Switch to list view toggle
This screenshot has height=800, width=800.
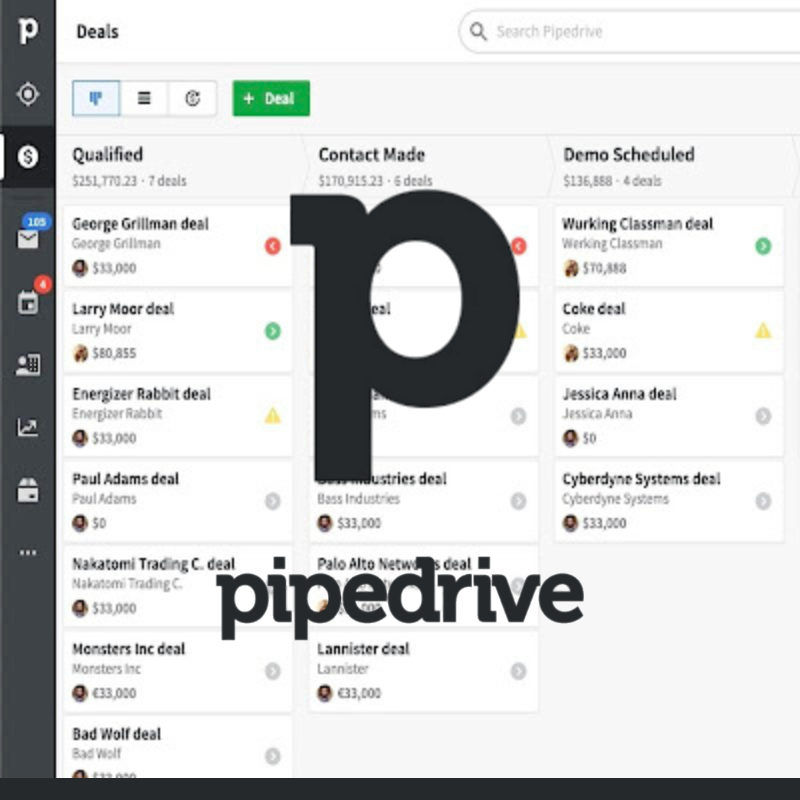tap(145, 99)
